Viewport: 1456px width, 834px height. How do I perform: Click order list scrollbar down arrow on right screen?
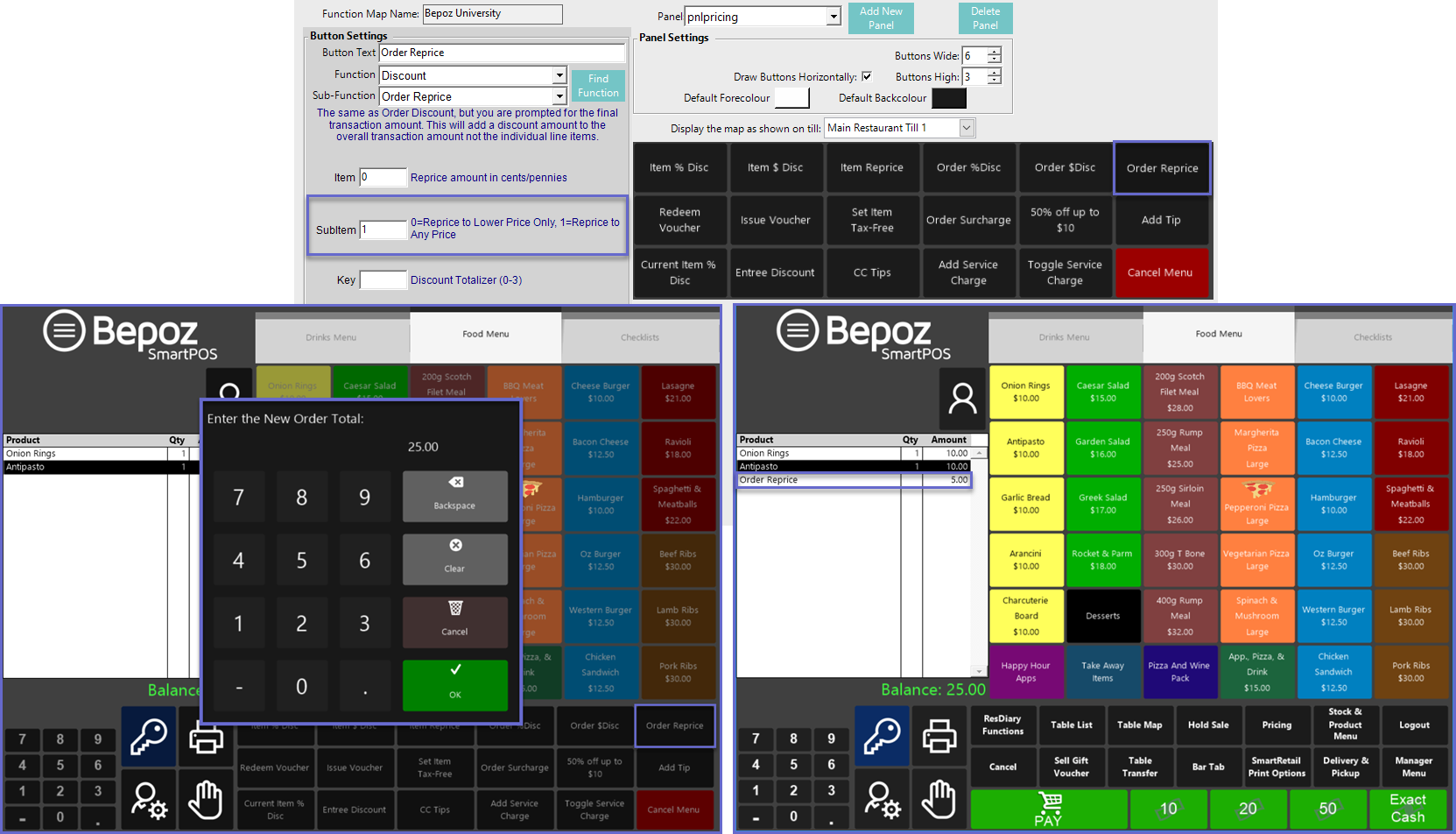point(980,671)
